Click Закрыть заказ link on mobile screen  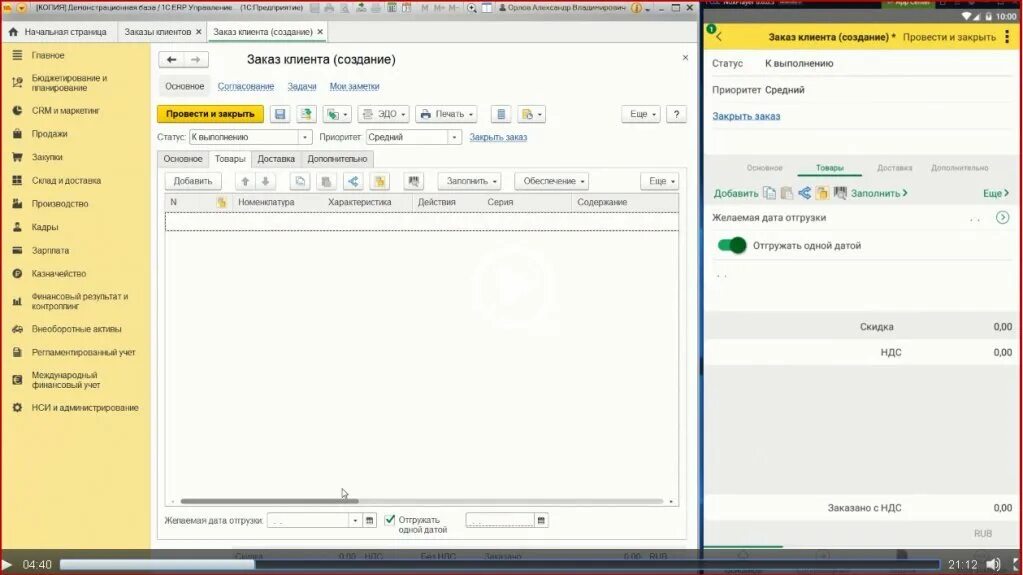[x=746, y=116]
